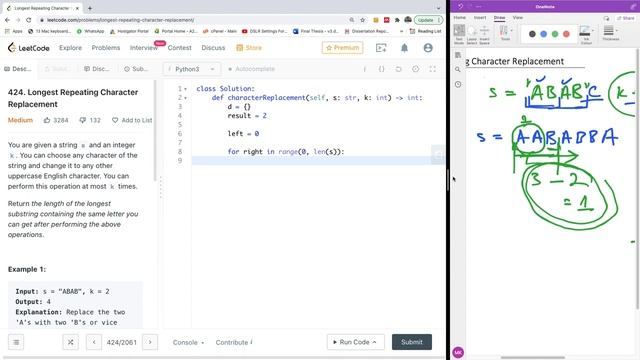The image size is (640, 360).
Task: Expand the Console panel dropdown
Action: tap(188, 342)
